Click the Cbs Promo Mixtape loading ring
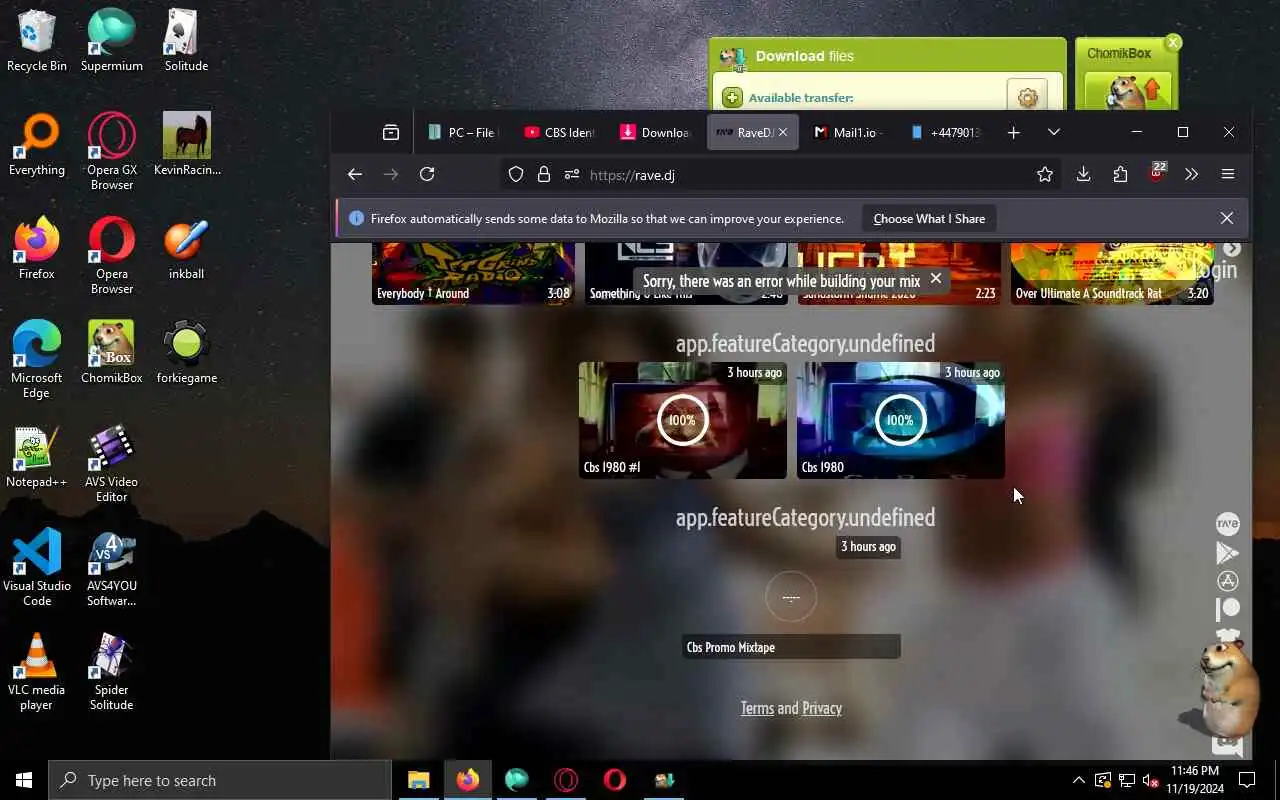 [x=791, y=597]
